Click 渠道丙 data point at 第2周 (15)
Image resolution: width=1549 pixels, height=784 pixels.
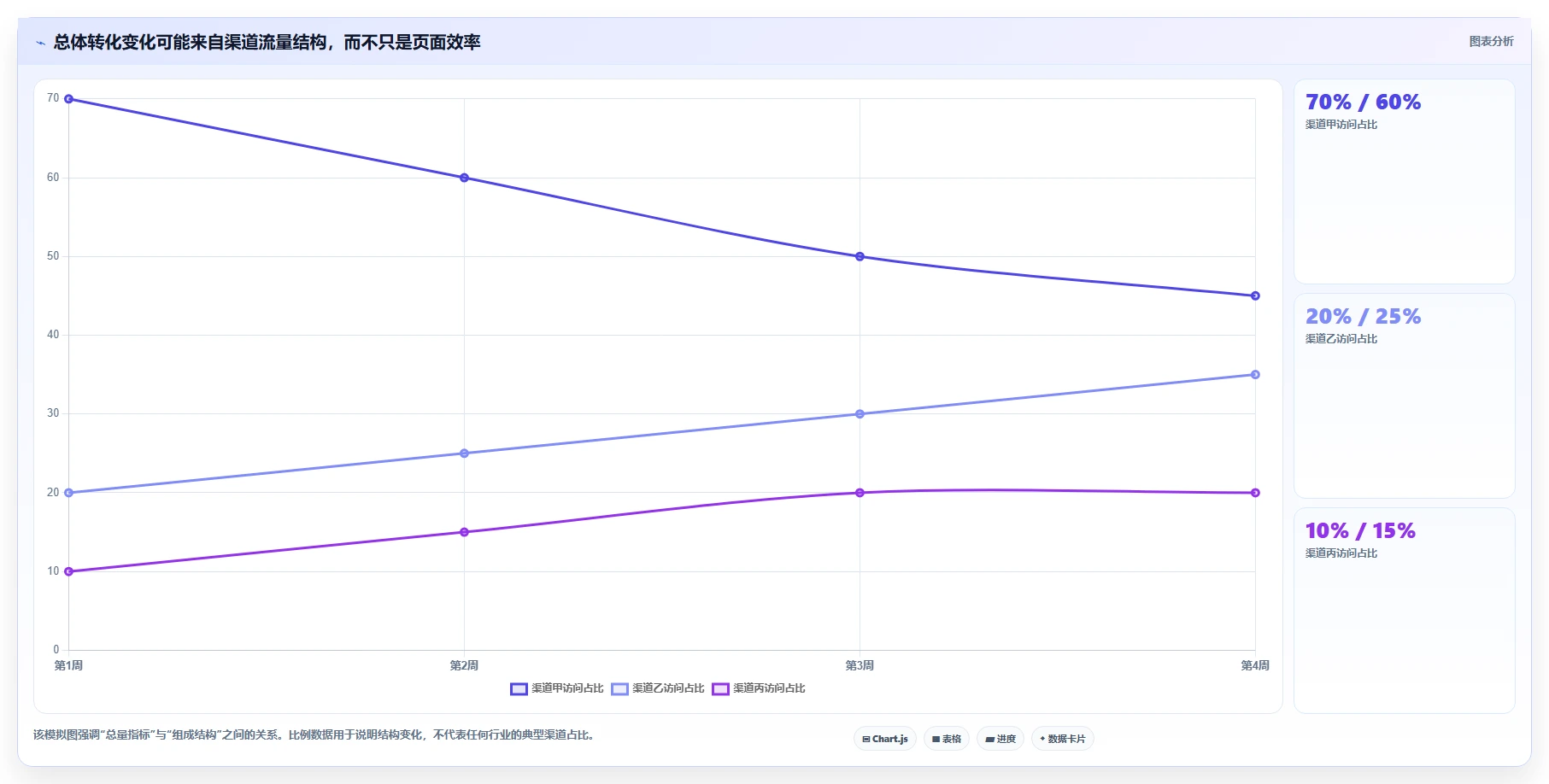pyautogui.click(x=464, y=532)
